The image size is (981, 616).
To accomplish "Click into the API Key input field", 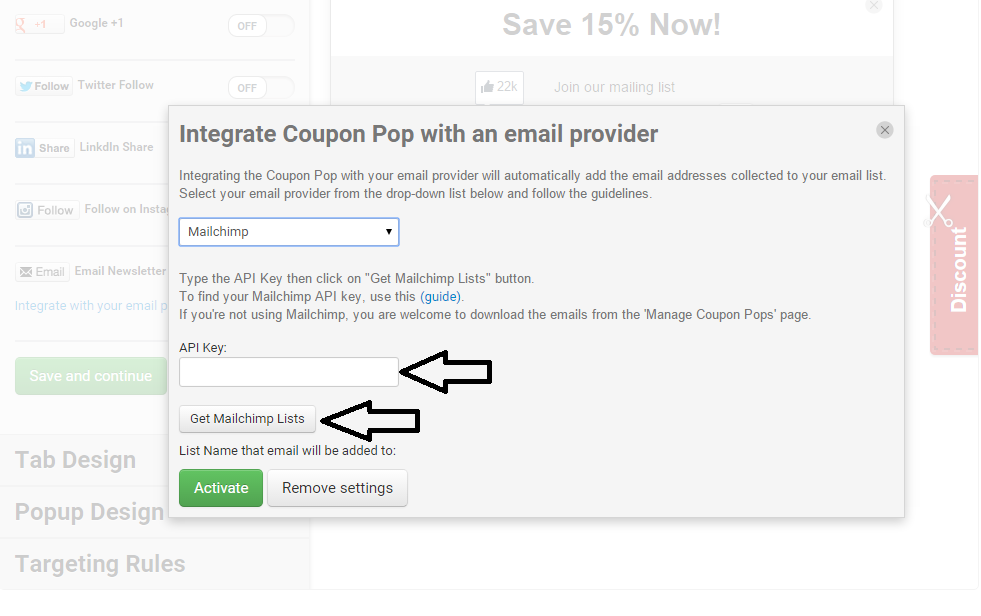I will [x=289, y=372].
